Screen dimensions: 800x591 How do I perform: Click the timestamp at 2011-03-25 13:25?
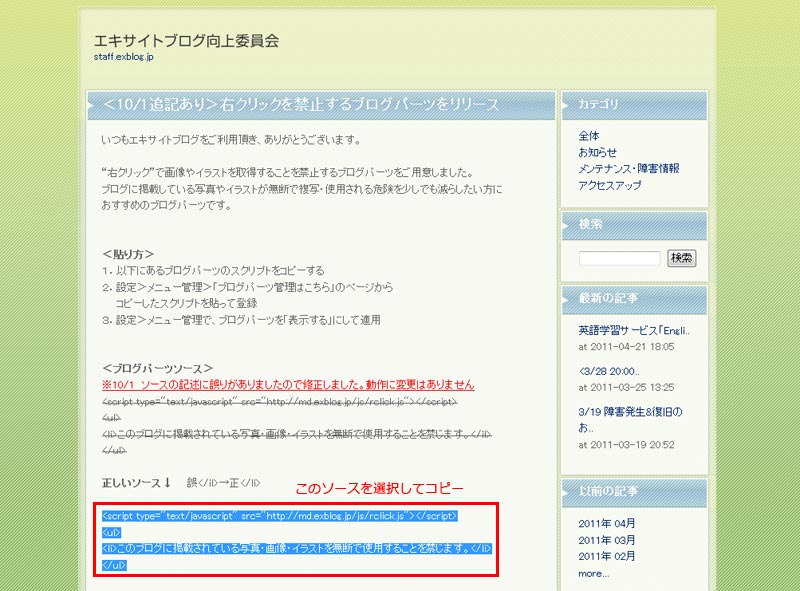coord(626,388)
